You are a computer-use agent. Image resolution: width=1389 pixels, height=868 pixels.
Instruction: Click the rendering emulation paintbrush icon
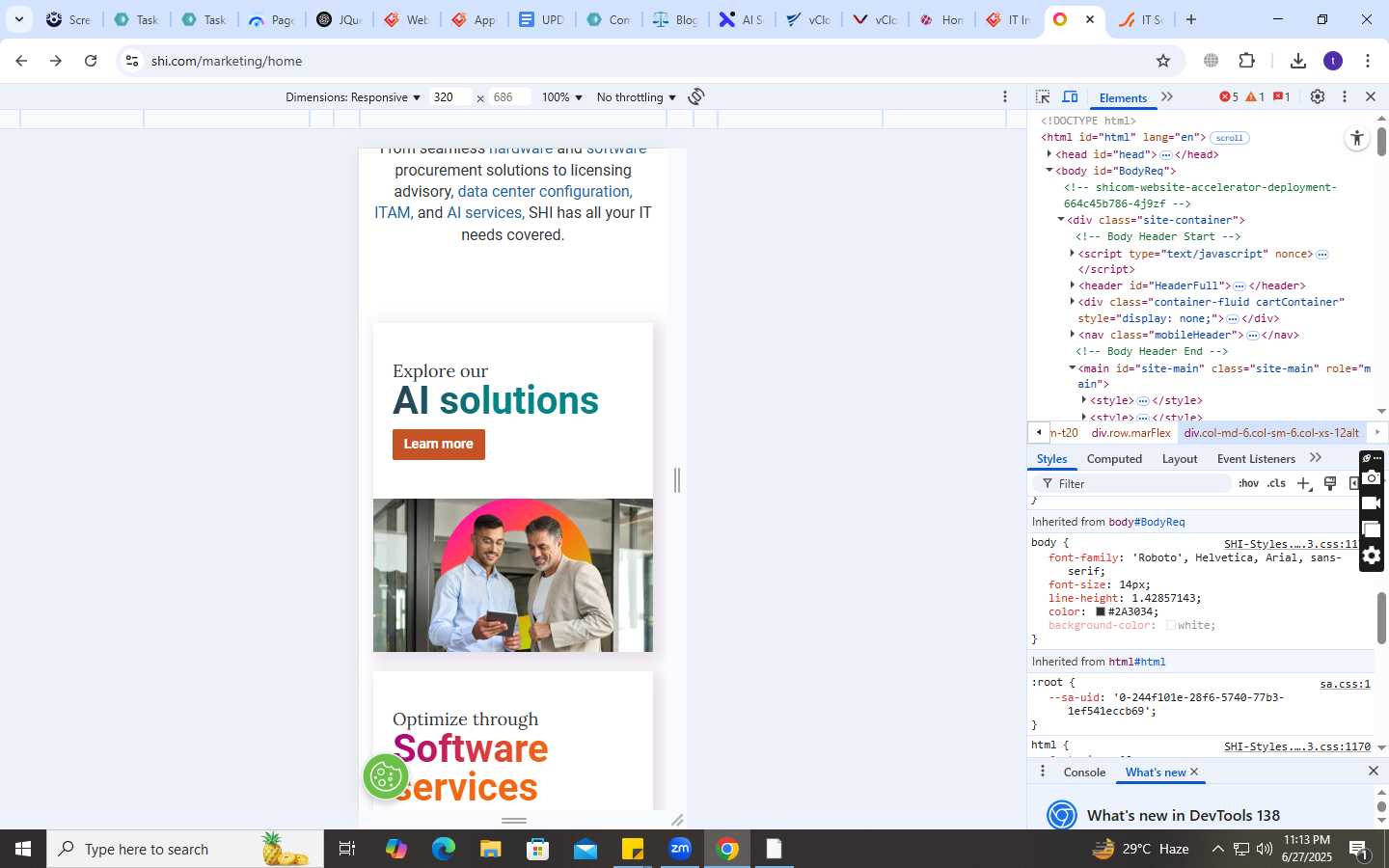tap(1330, 483)
